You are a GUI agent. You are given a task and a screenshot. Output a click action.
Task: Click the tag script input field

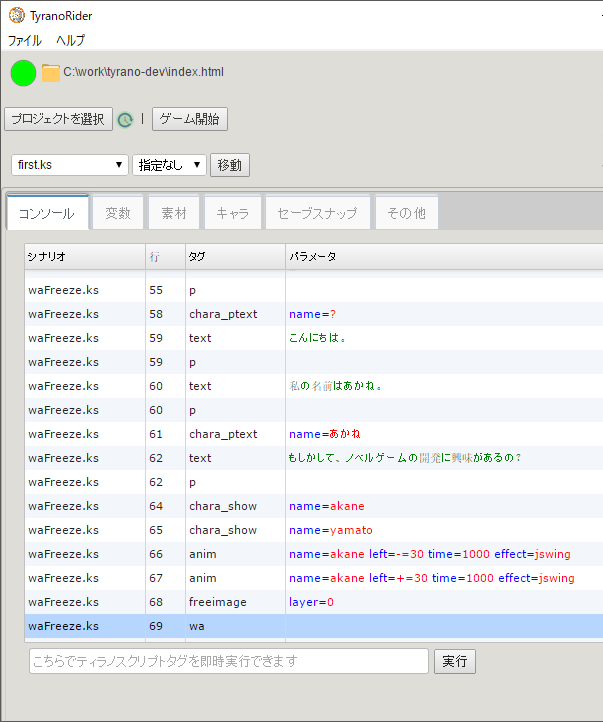tap(229, 661)
